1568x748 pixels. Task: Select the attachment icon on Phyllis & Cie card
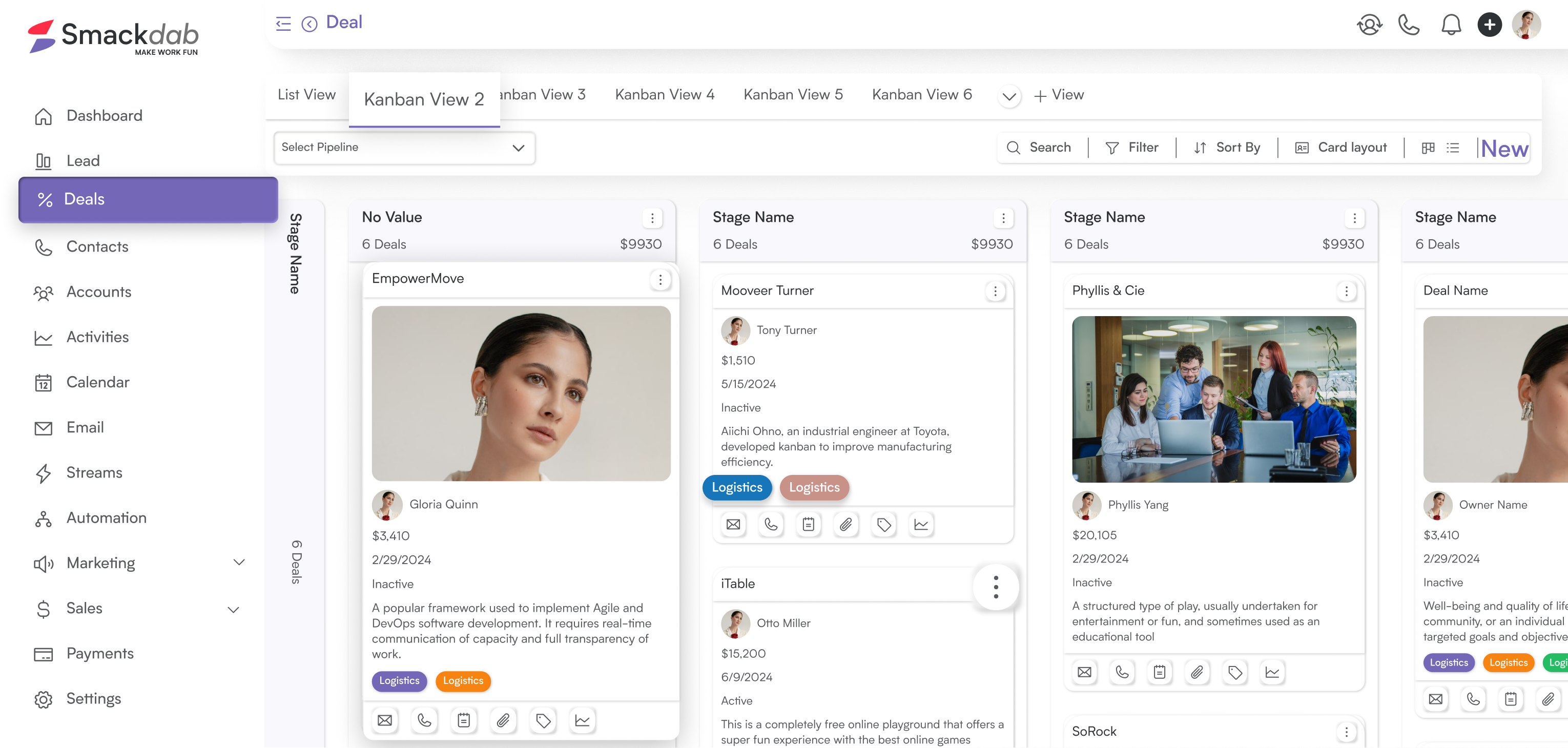[x=1198, y=672]
